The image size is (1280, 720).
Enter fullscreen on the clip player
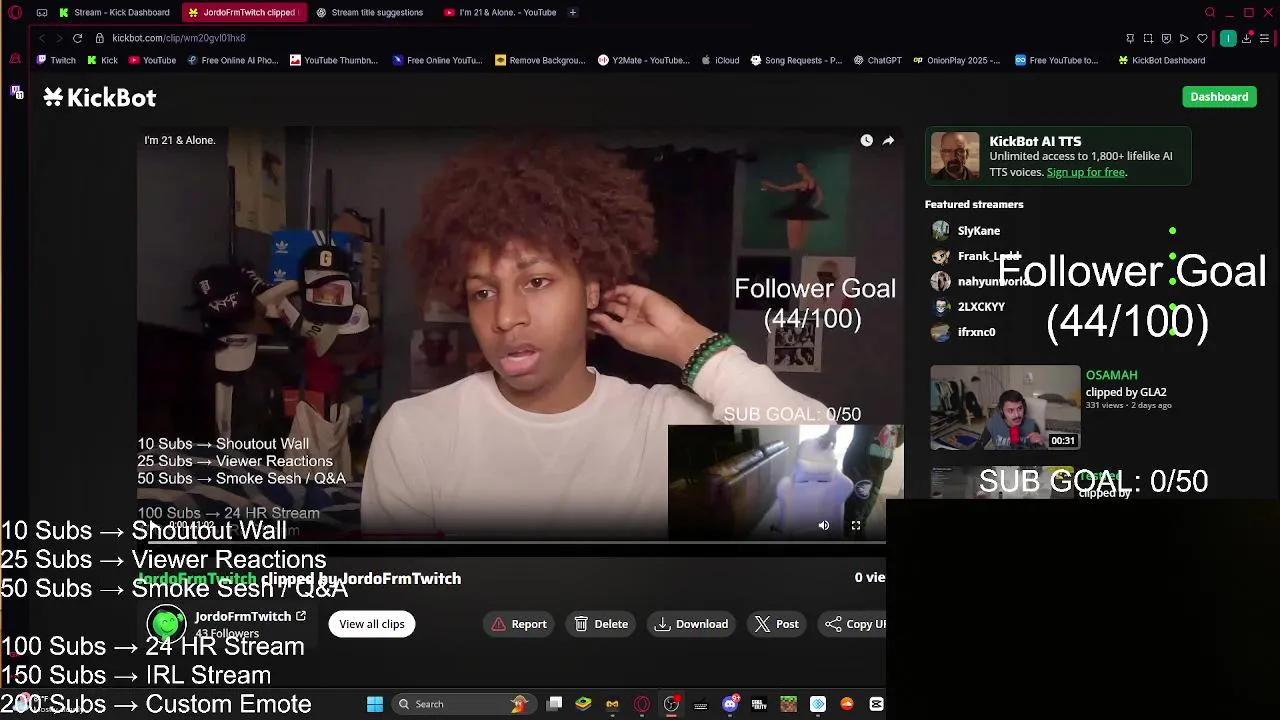[x=855, y=525]
